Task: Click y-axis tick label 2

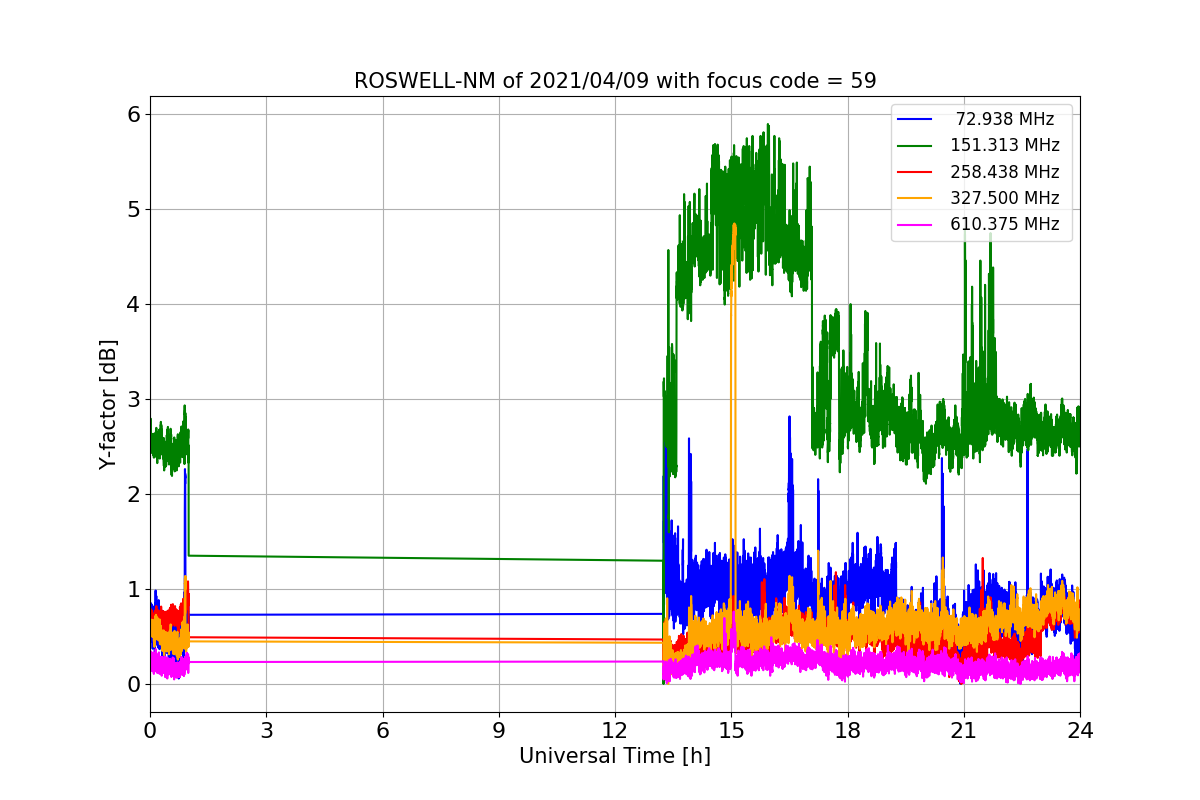Action: (134, 495)
